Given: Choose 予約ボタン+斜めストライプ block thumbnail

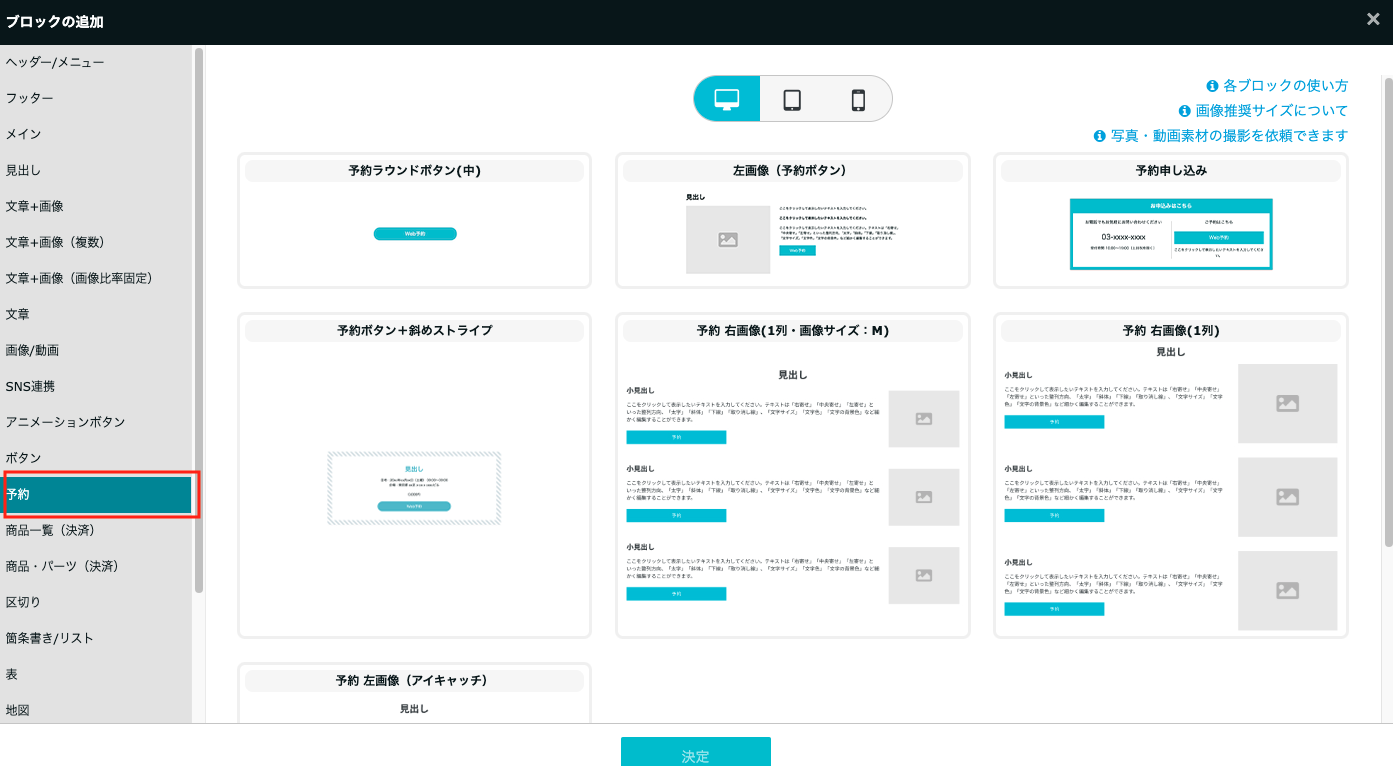Looking at the screenshot, I should tap(414, 475).
